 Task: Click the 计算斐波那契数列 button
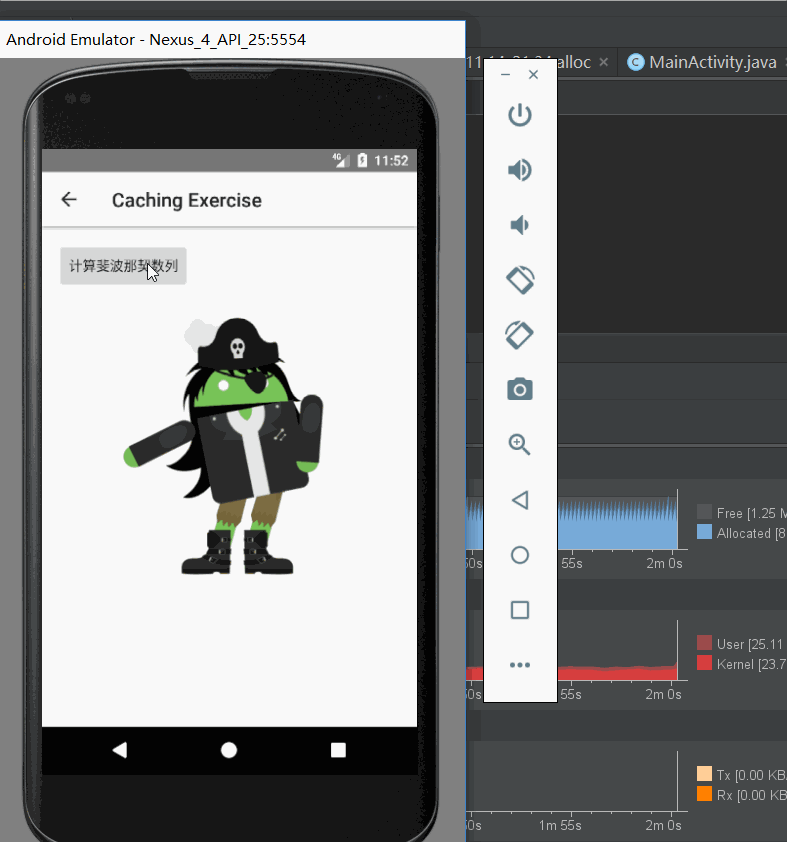(x=123, y=266)
